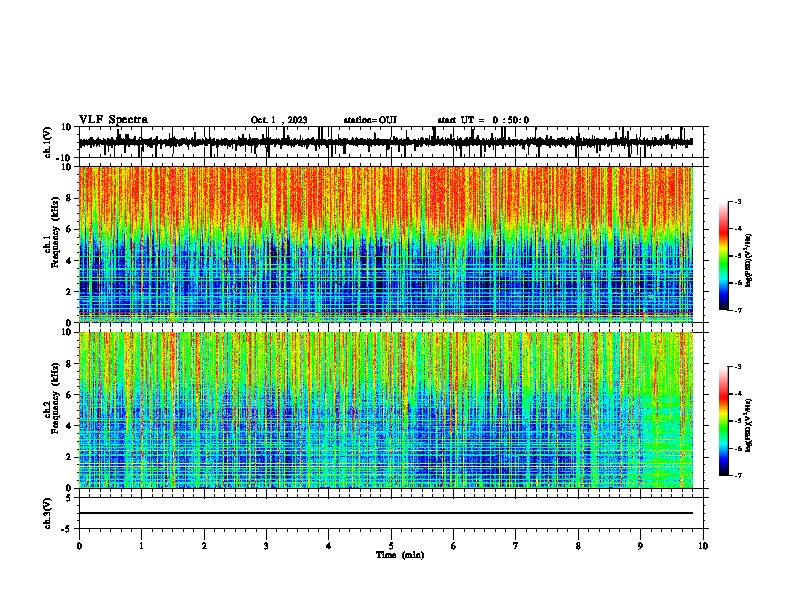The image size is (792, 612).
Task: Click the "-7" label on ch.2 color scale
Action: tap(737, 476)
